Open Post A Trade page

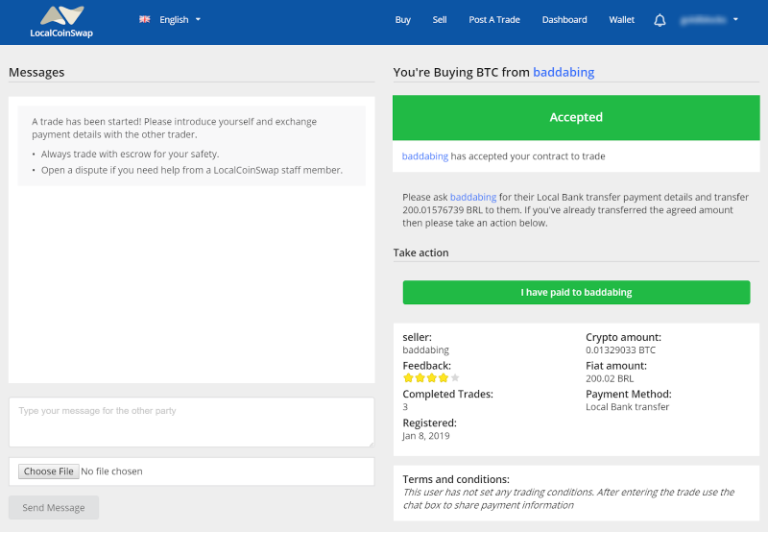tap(494, 20)
